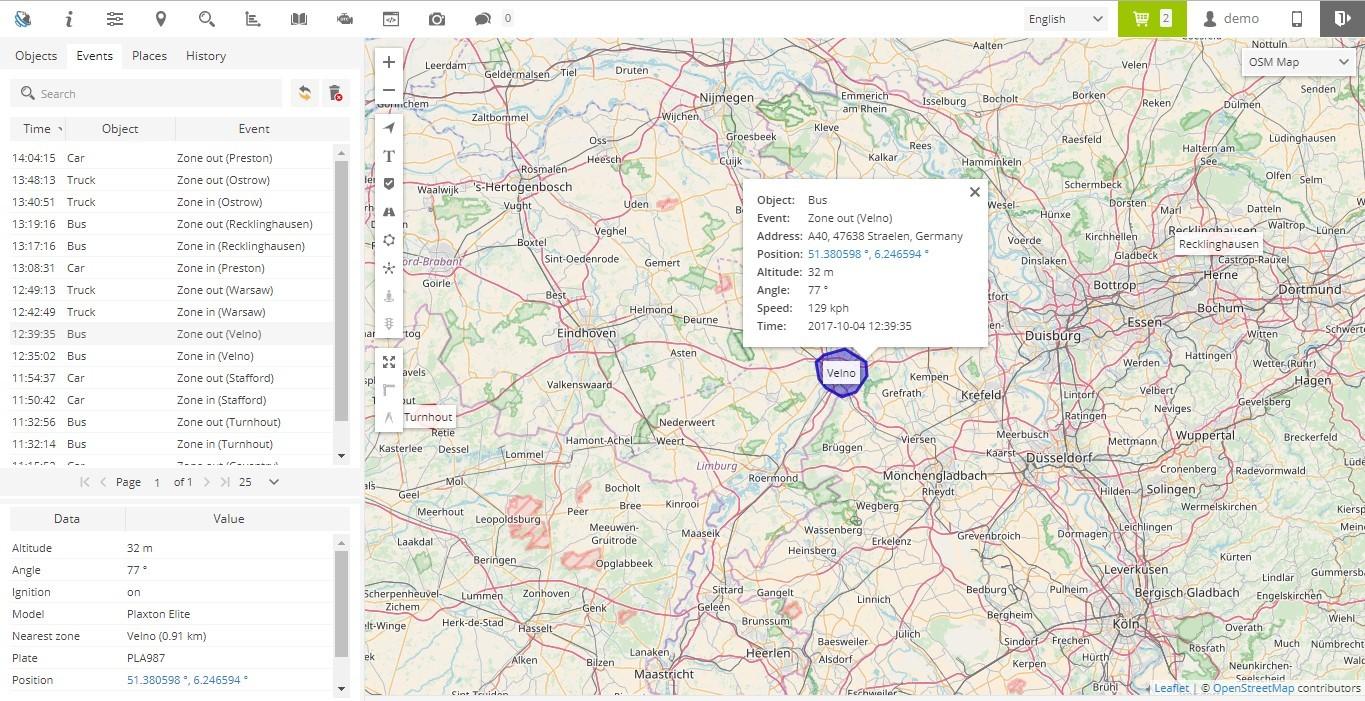Clear events with the red trash icon
1365x701 pixels.
pos(335,92)
